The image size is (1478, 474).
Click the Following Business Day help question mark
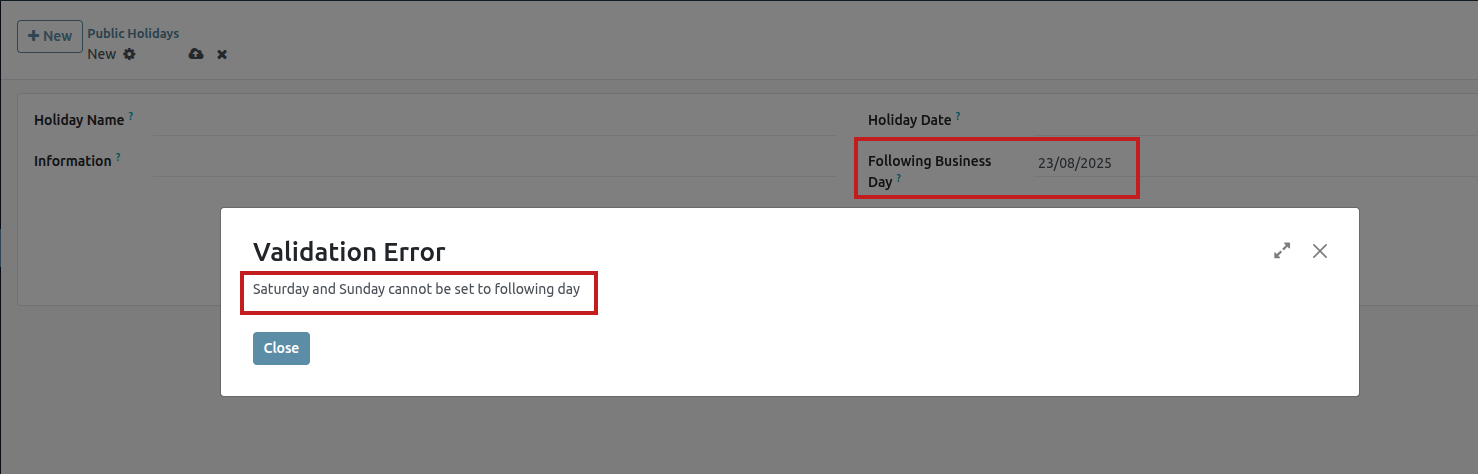[898, 178]
